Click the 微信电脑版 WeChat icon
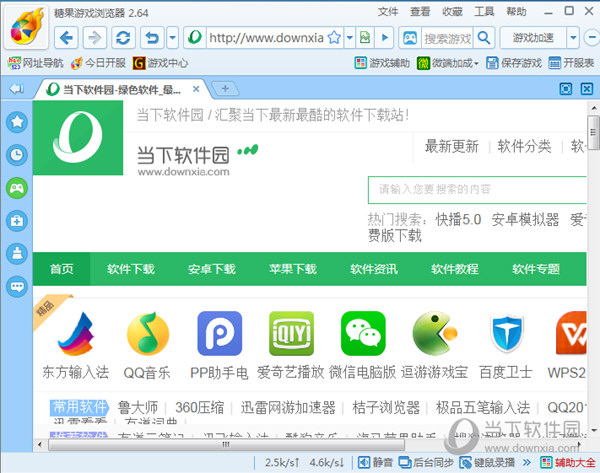 [x=363, y=333]
